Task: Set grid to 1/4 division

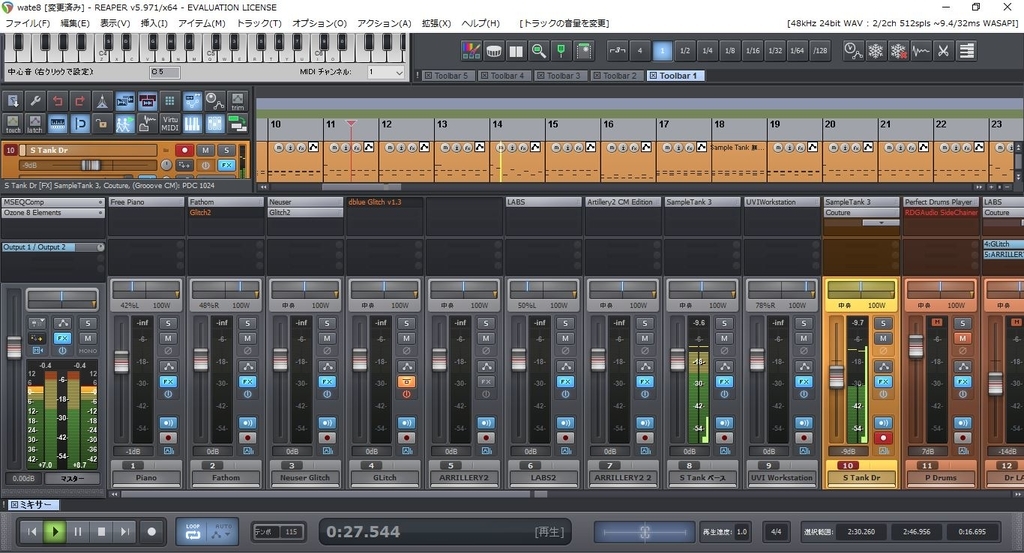Action: click(x=707, y=50)
